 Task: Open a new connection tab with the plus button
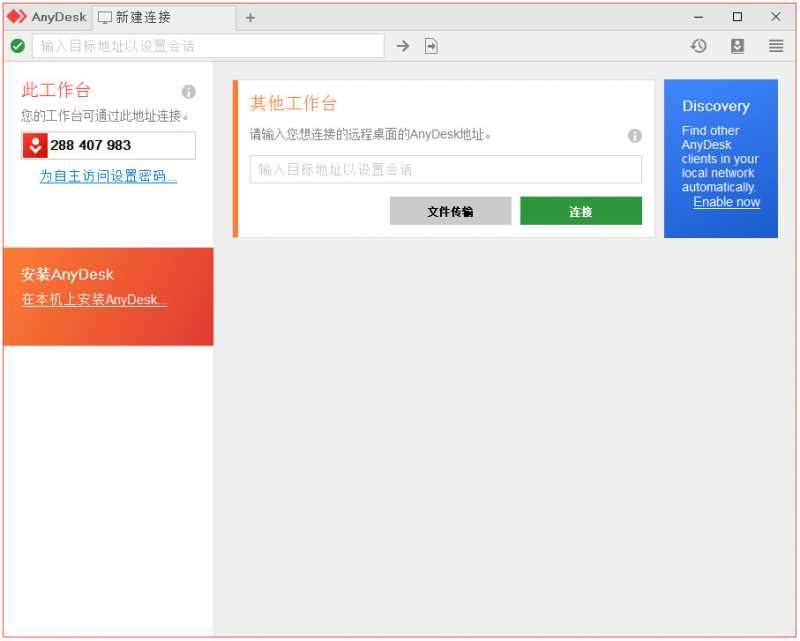249,17
